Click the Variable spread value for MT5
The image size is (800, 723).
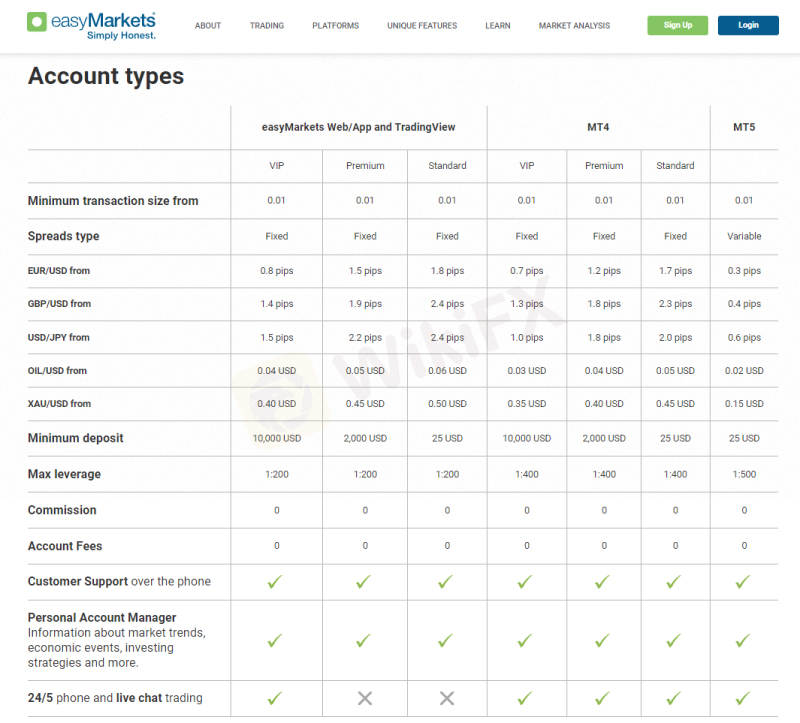pos(744,236)
